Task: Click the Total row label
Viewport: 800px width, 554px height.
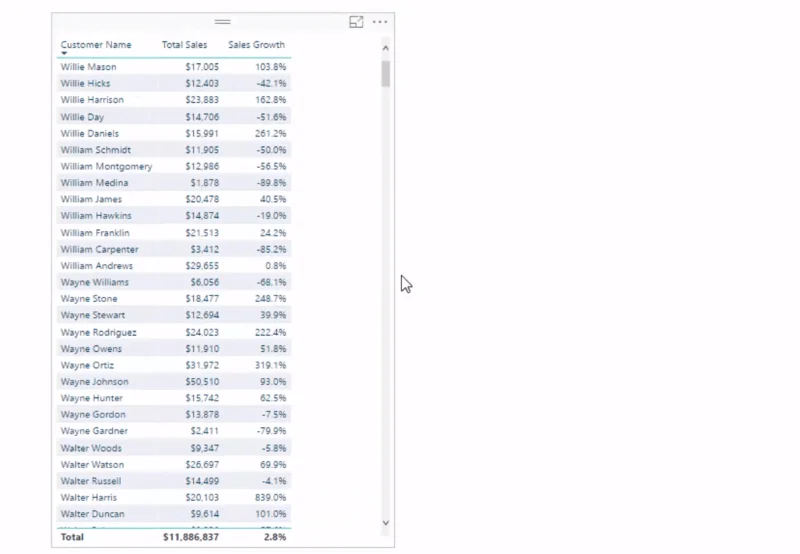Action: [x=72, y=537]
